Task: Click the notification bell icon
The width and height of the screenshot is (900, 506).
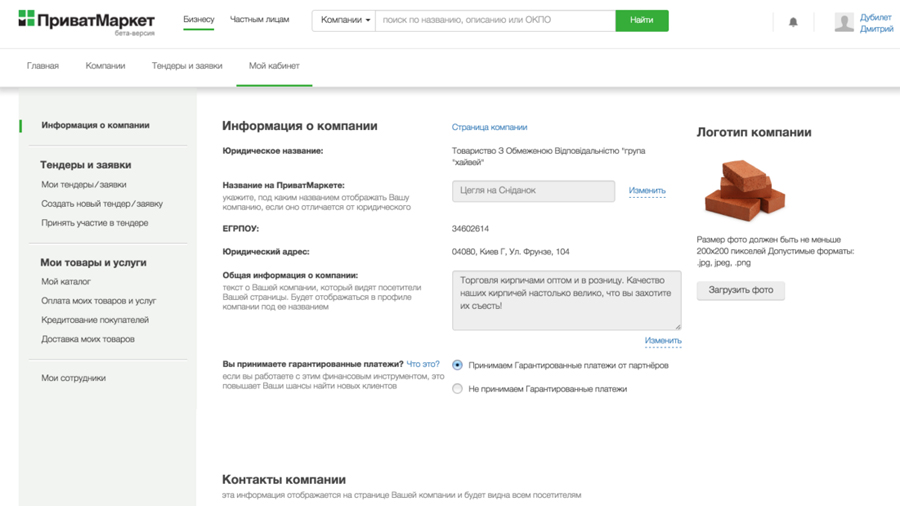Action: click(793, 21)
